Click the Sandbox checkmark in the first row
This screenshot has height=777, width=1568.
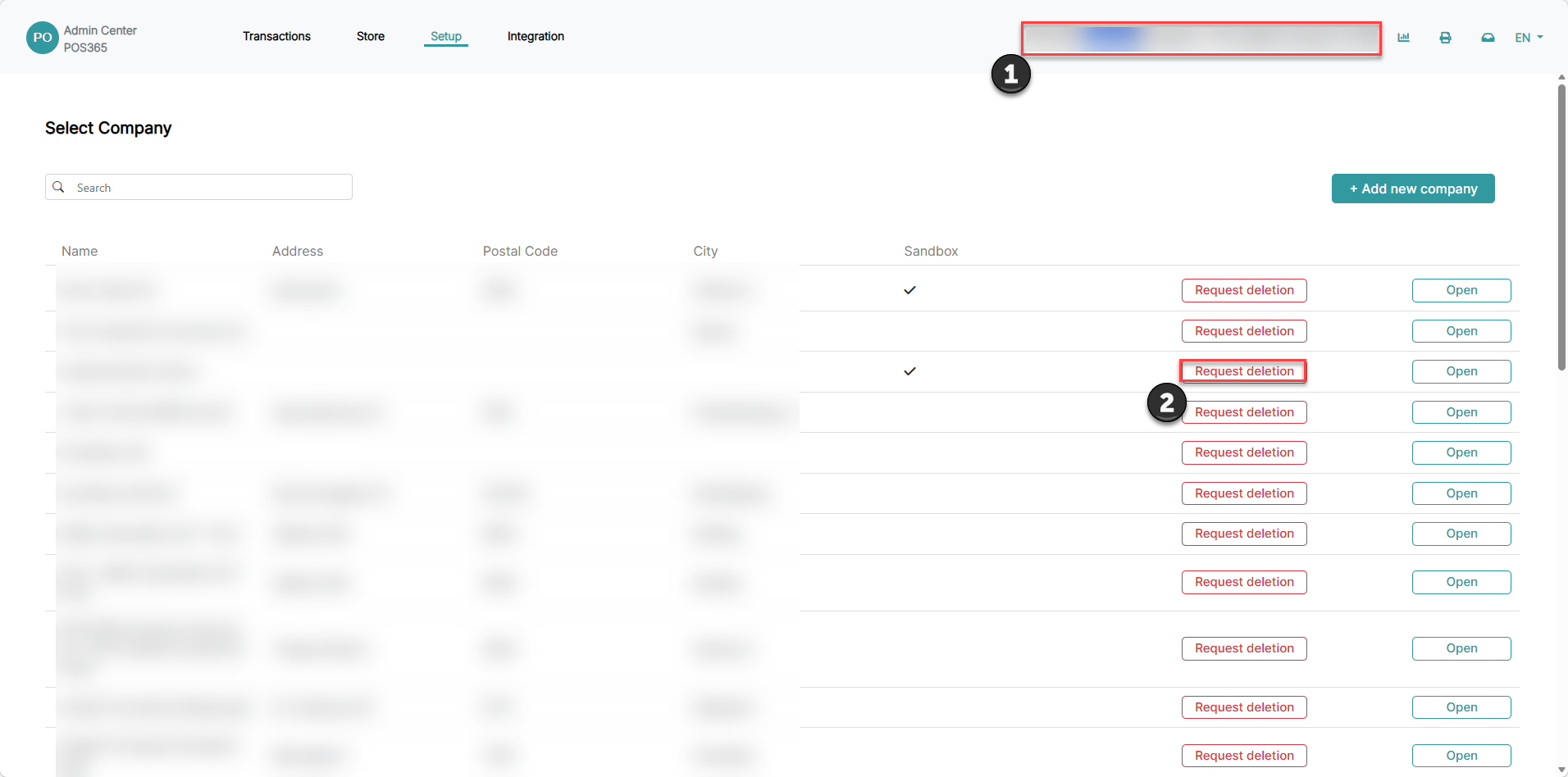click(x=909, y=290)
